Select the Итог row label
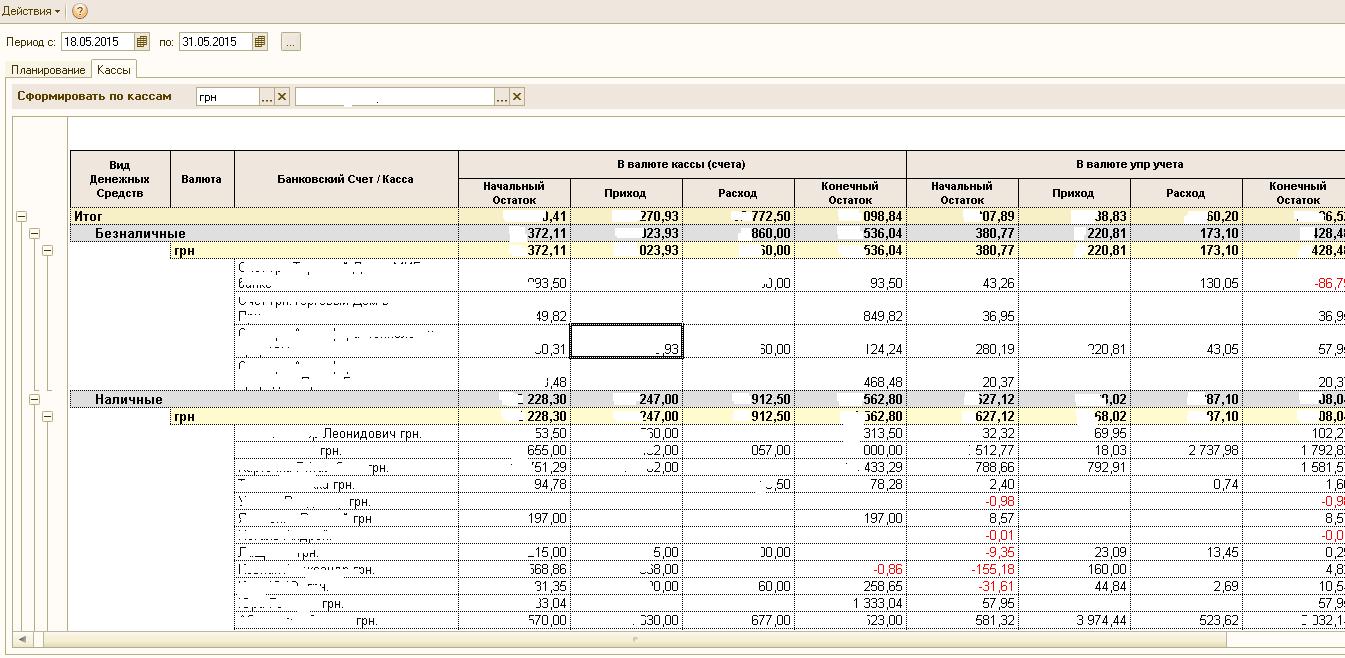This screenshot has width=1345, height=658. pyautogui.click(x=88, y=216)
